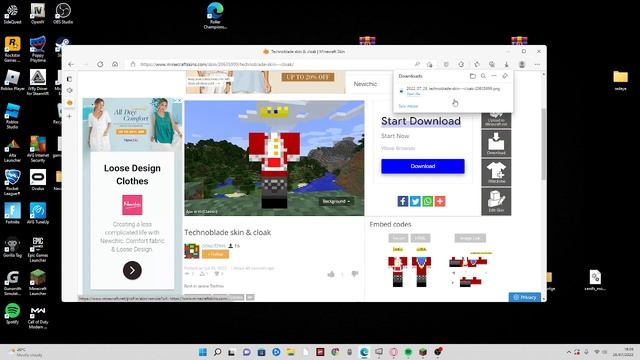This screenshot has height=360, width=640.
Task: Click the page vertical scrollbar
Action: (x=543, y=145)
